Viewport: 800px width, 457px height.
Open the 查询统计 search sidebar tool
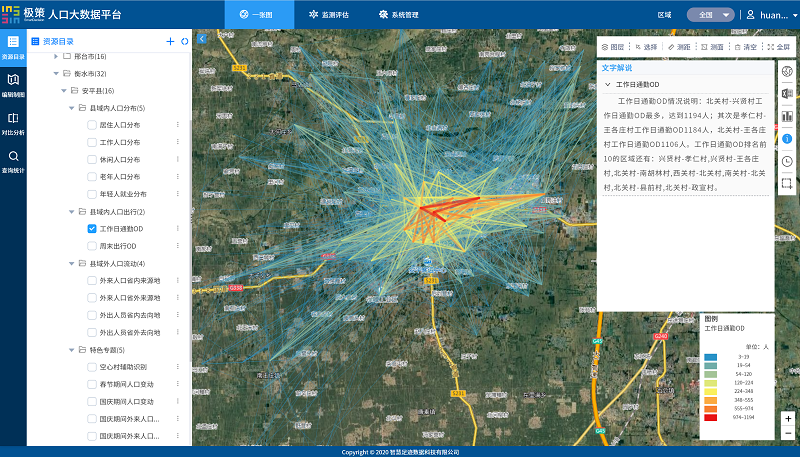pos(13,162)
